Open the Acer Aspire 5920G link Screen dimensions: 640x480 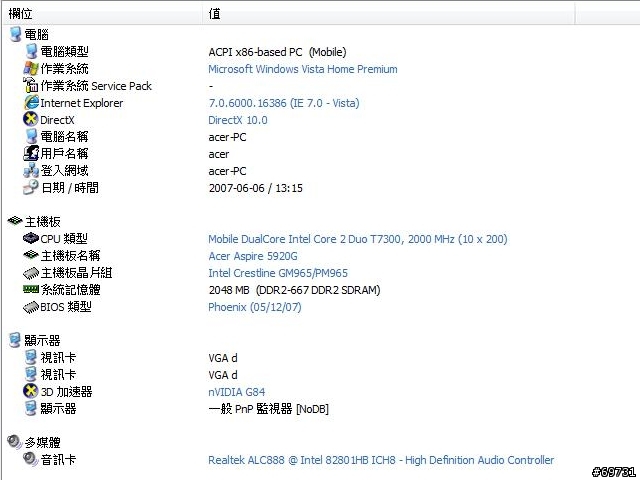tap(253, 256)
